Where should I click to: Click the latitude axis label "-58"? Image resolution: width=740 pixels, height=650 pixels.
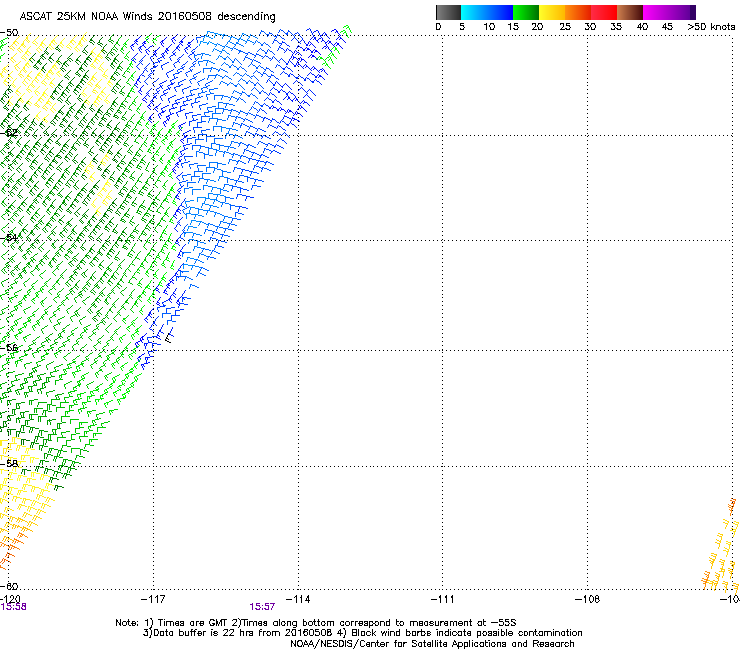coord(9,463)
